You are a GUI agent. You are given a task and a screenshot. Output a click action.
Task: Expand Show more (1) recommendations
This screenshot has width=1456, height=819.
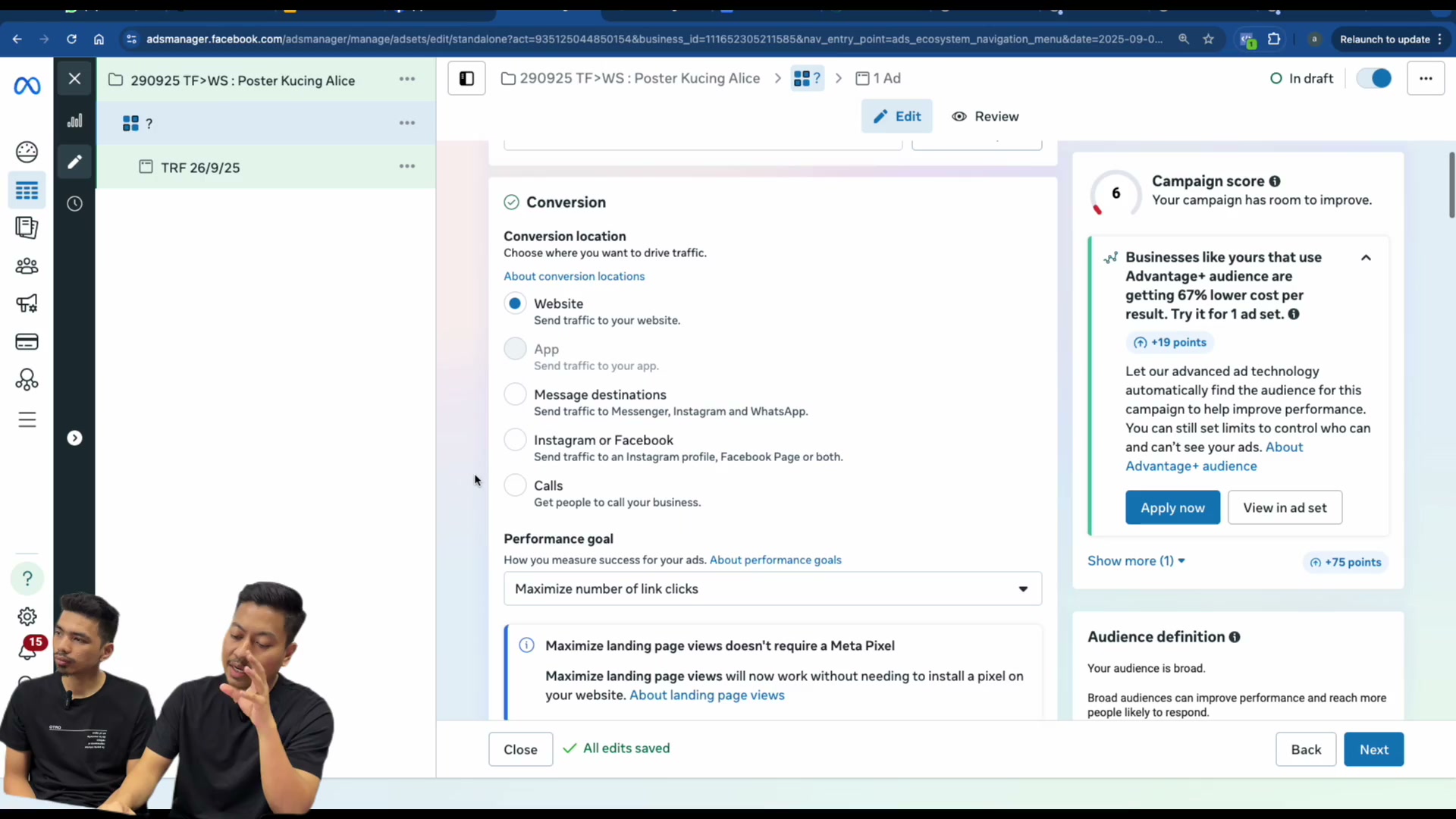(1135, 561)
